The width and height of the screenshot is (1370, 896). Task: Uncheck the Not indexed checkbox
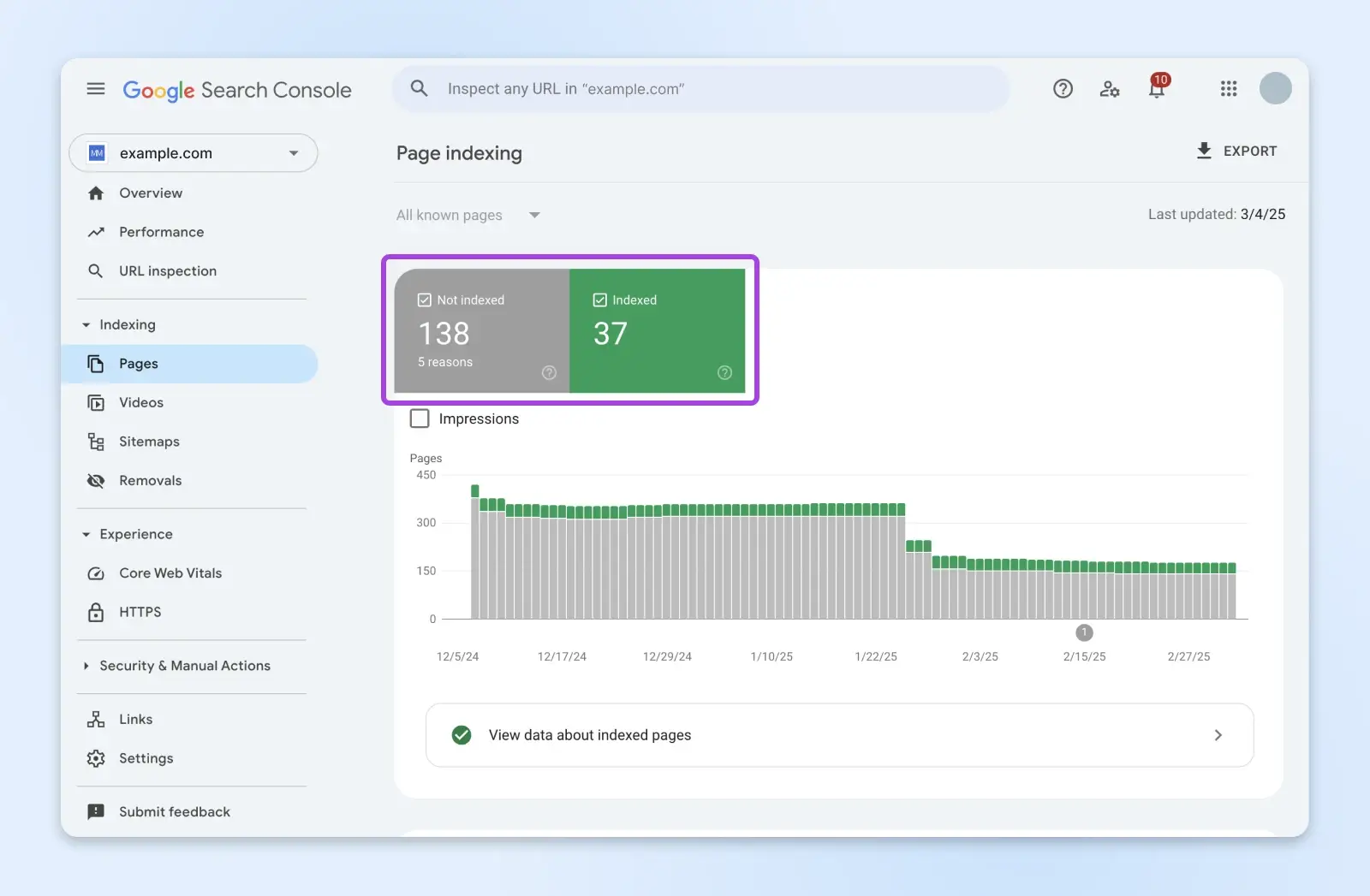pyautogui.click(x=425, y=300)
